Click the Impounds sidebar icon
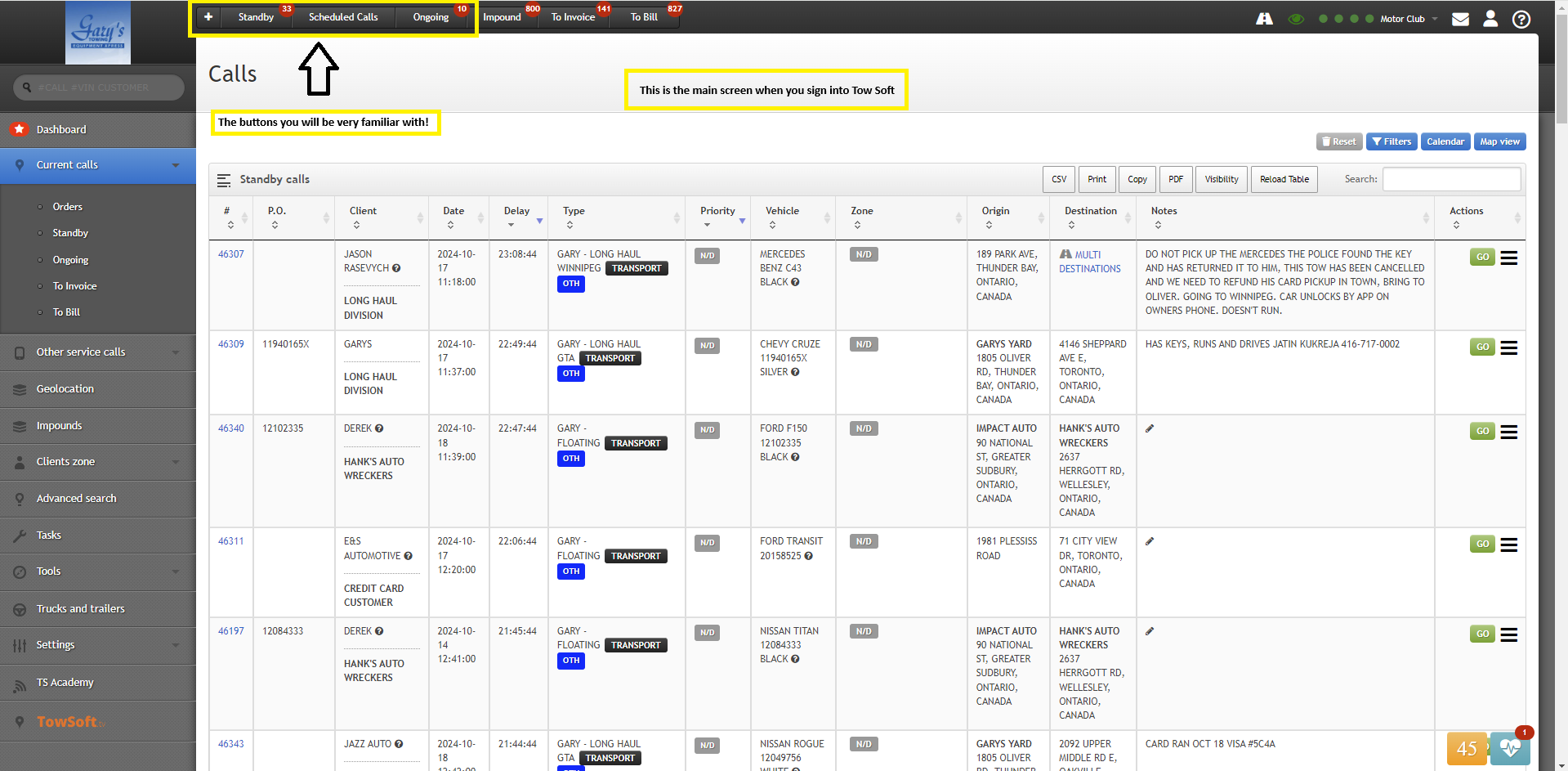 click(20, 426)
